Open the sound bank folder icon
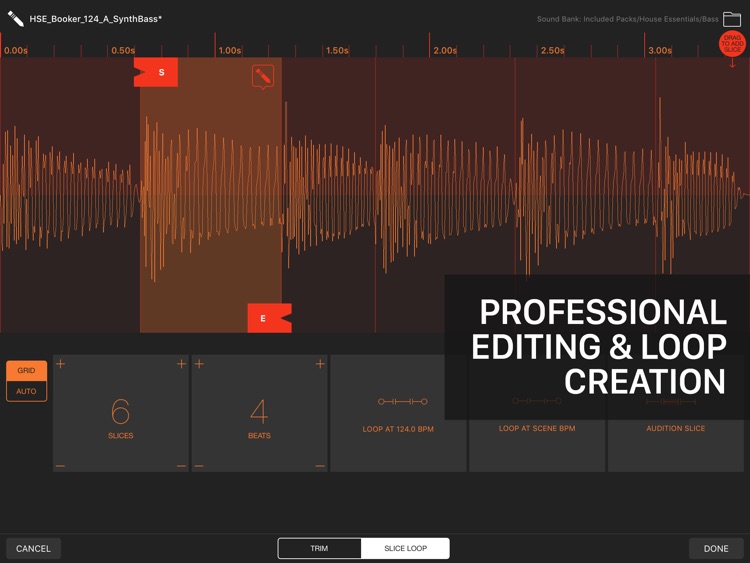Image resolution: width=750 pixels, height=563 pixels. click(x=732, y=19)
